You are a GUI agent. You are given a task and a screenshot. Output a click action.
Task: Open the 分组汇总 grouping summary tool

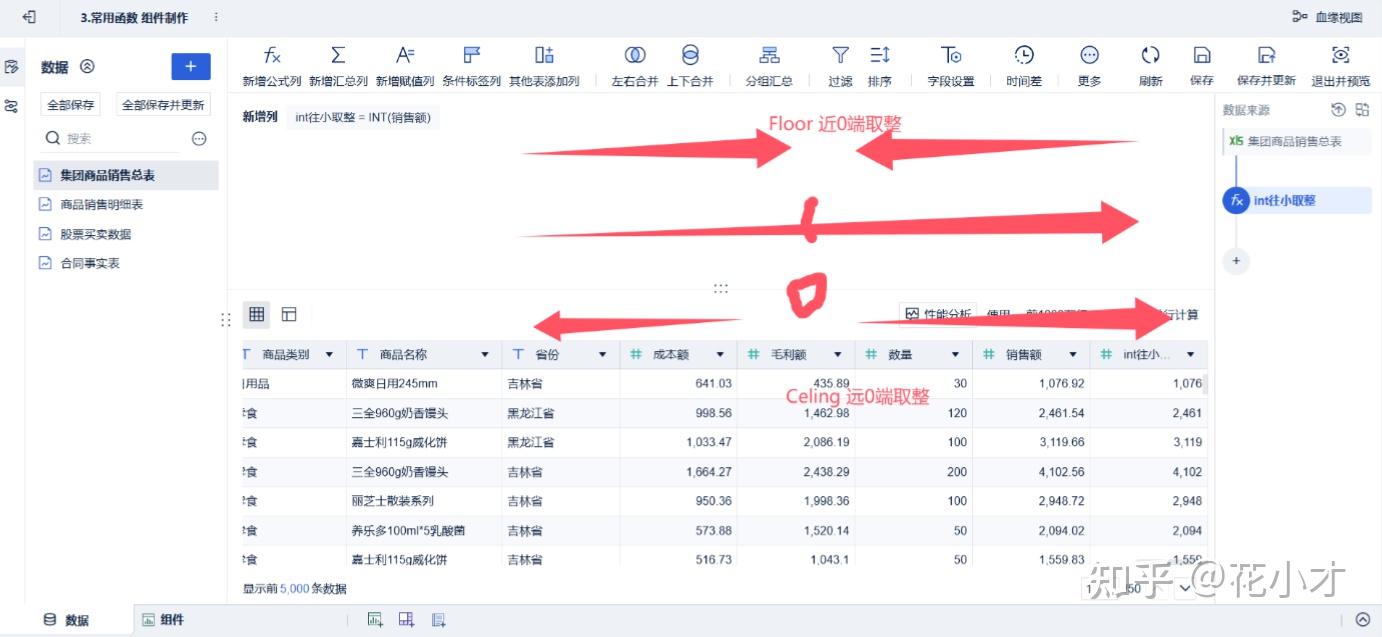coord(768,63)
